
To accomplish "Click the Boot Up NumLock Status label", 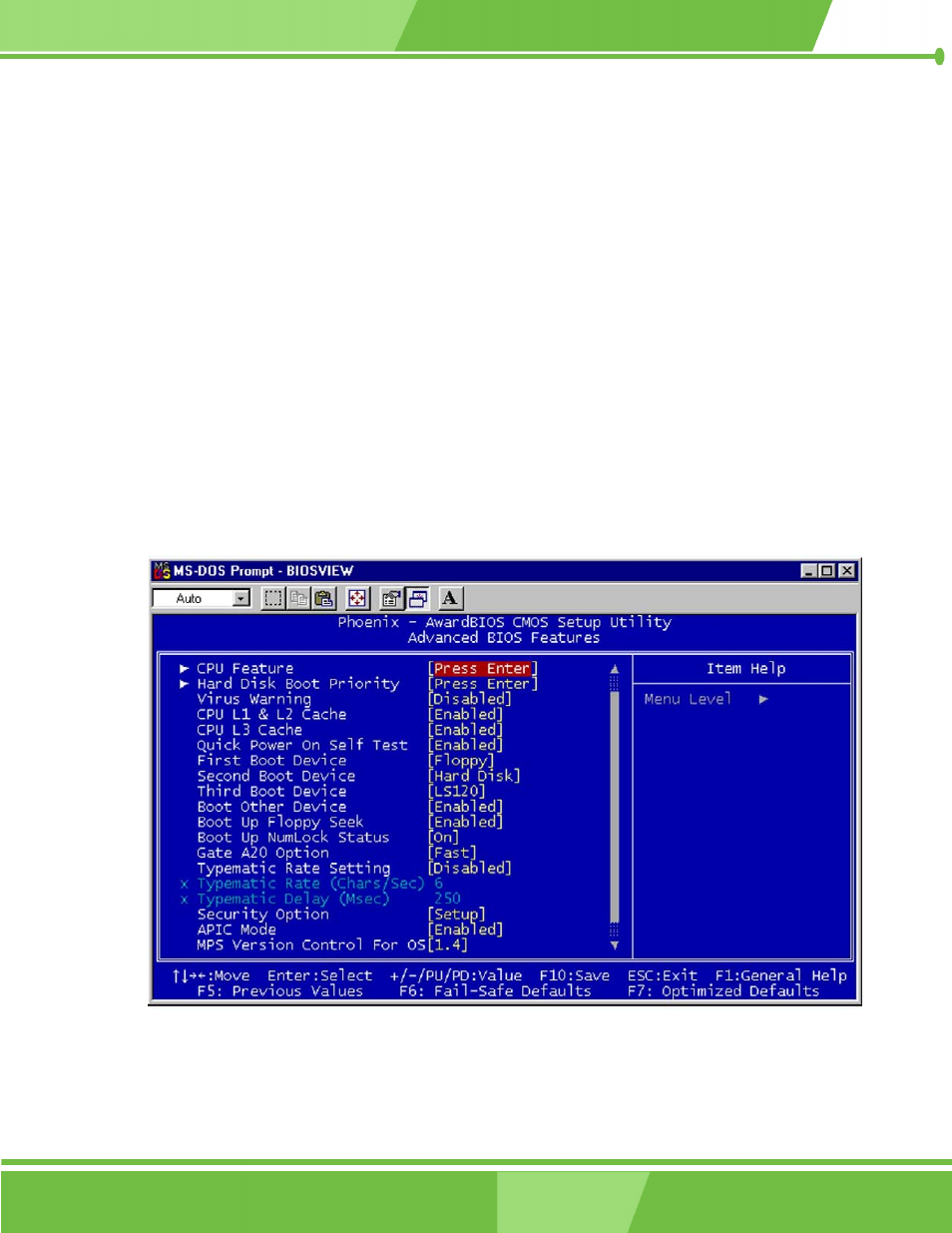I will coord(293,838).
